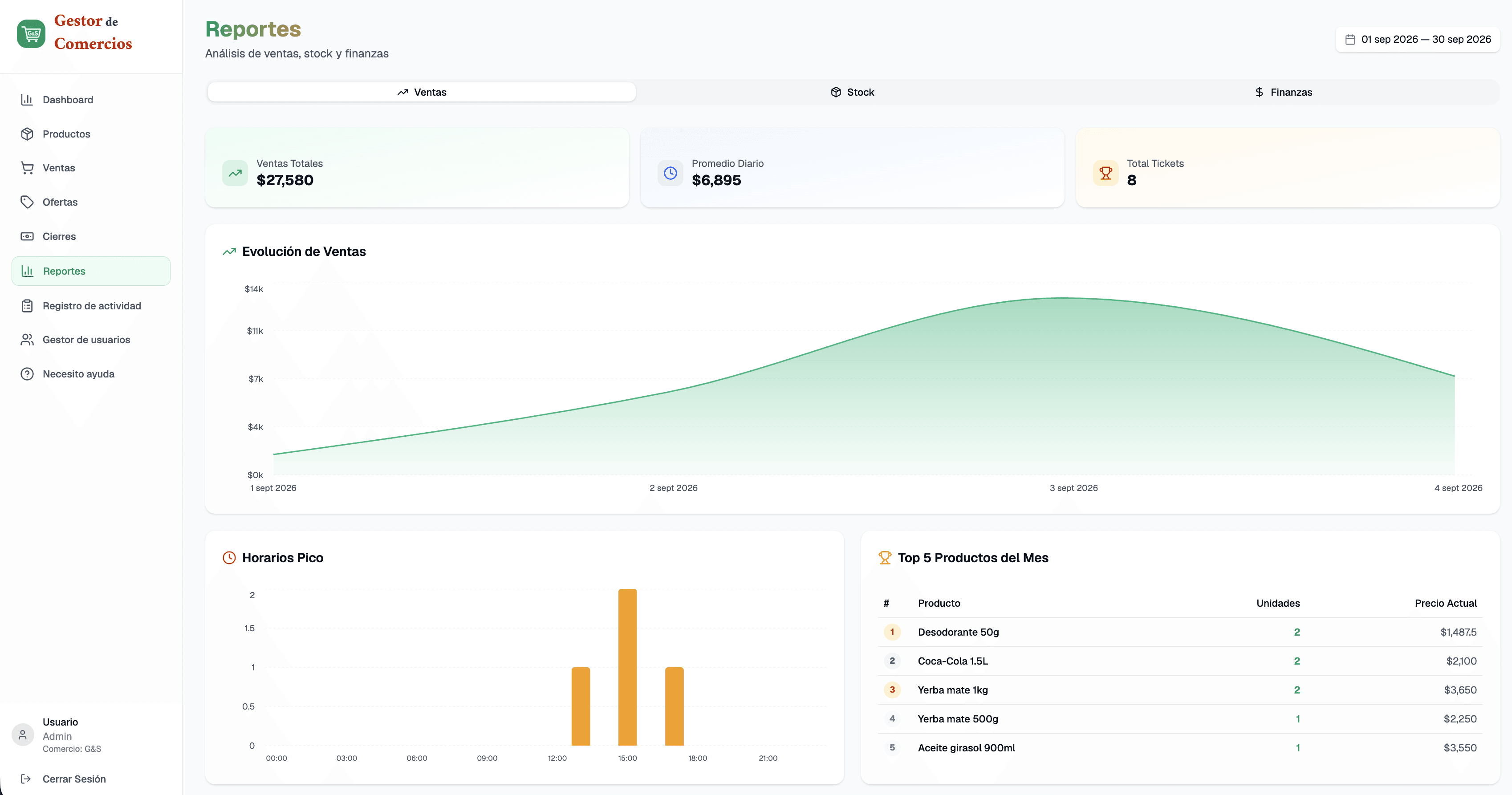Switch to the Finanzas tab

tap(1283, 92)
